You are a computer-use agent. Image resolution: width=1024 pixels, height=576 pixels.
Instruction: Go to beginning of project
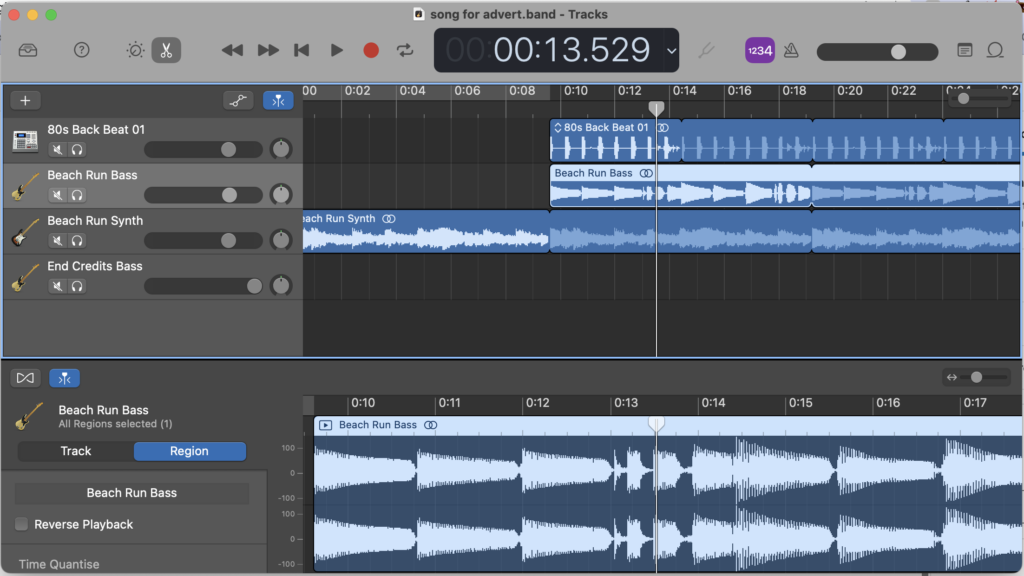(302, 50)
